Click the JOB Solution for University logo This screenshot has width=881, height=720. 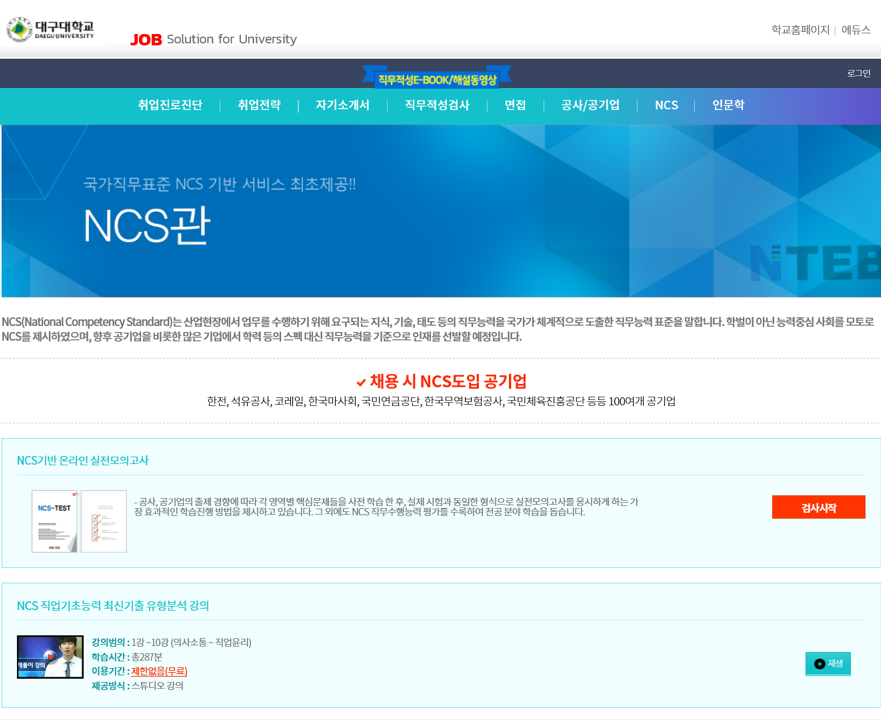coord(213,39)
